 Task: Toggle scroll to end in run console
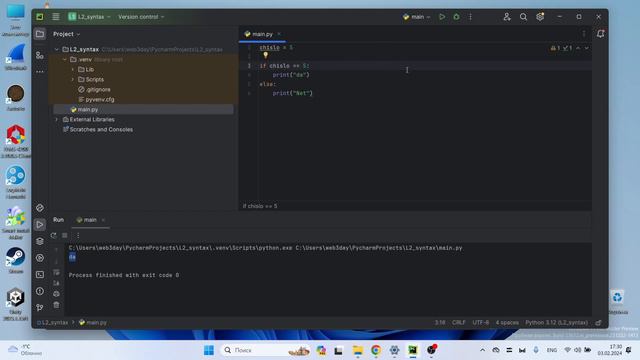56,283
